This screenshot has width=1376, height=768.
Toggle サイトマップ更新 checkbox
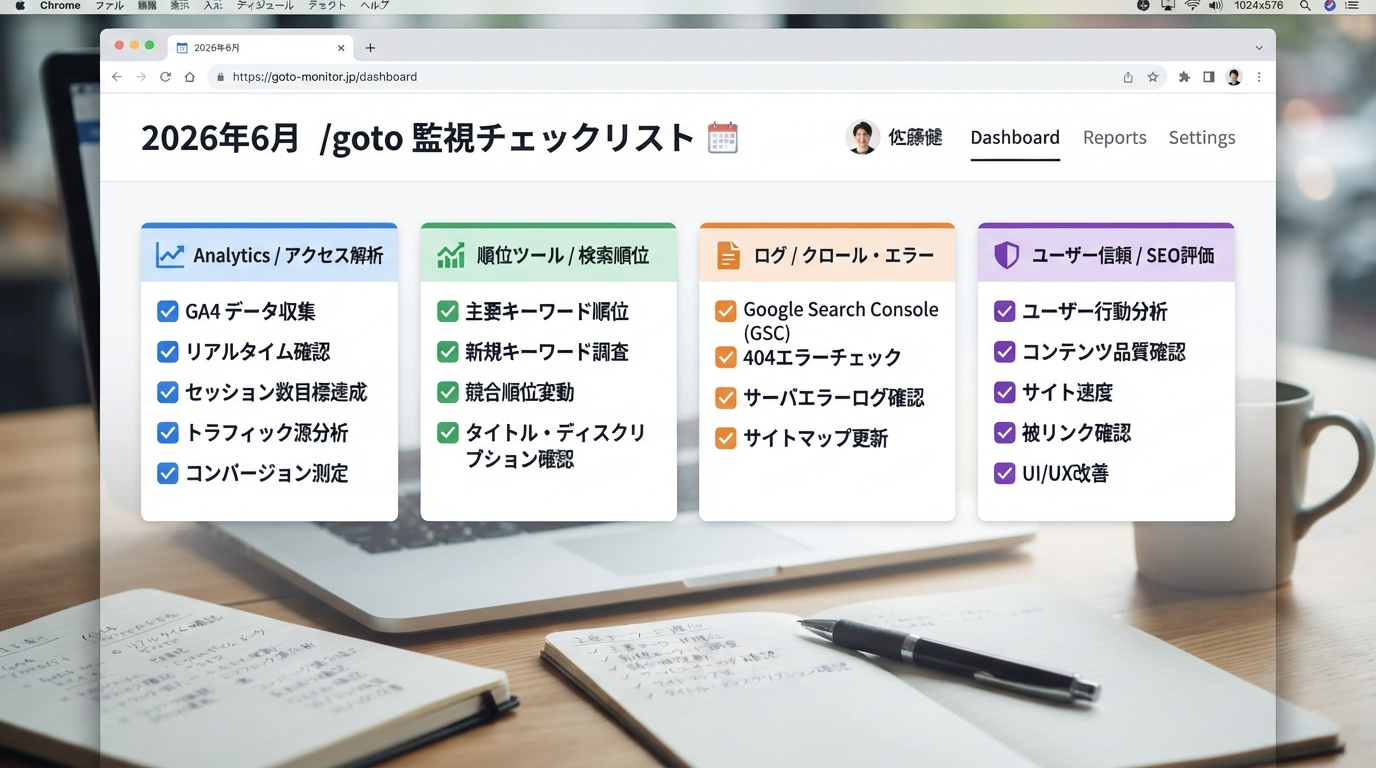(x=726, y=438)
